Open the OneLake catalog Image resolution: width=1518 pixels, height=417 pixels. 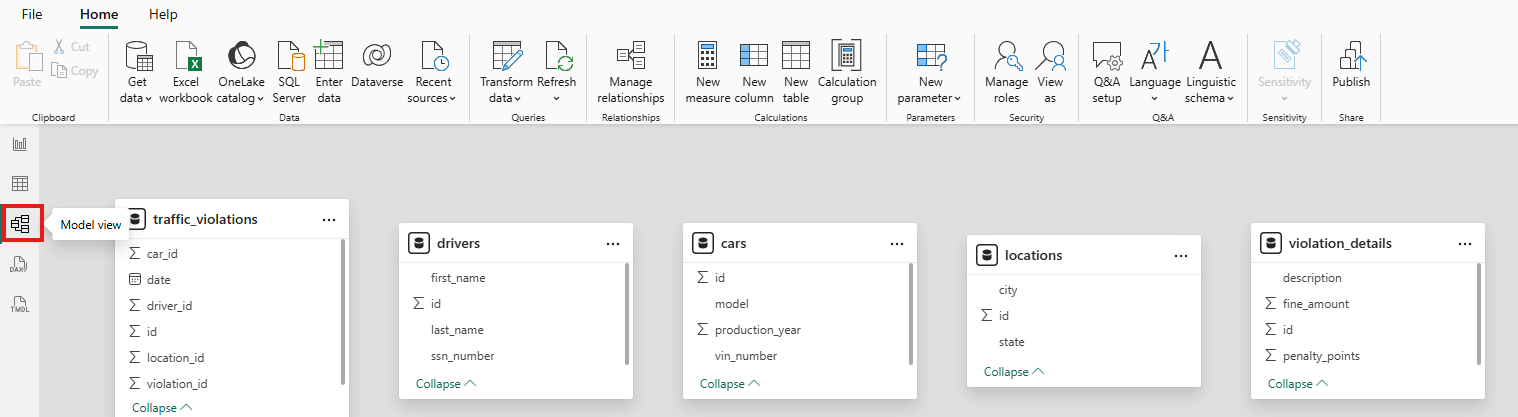241,73
